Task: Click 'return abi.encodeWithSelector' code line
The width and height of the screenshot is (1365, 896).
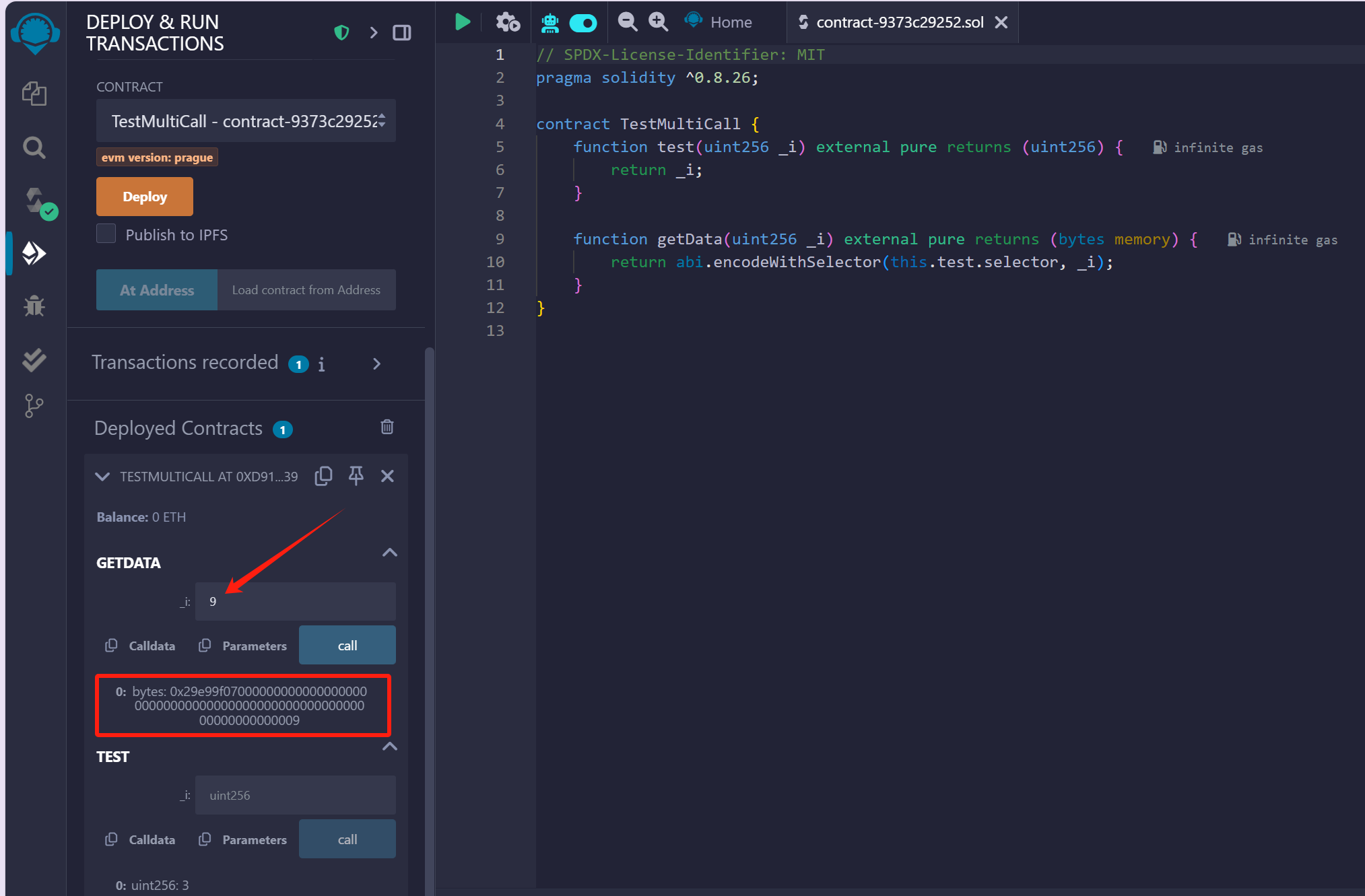Action: click(862, 263)
